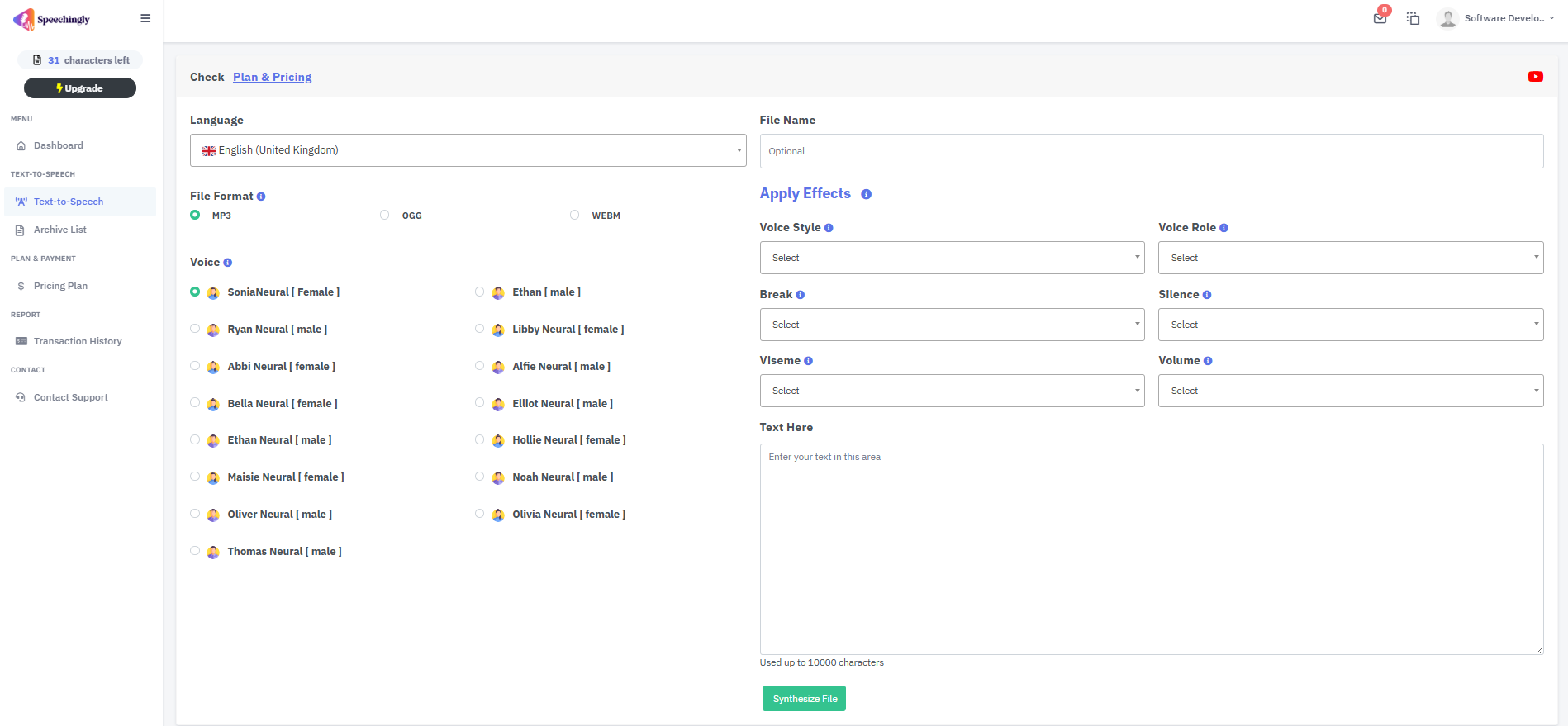Click into the Text Here textarea

click(x=1152, y=549)
